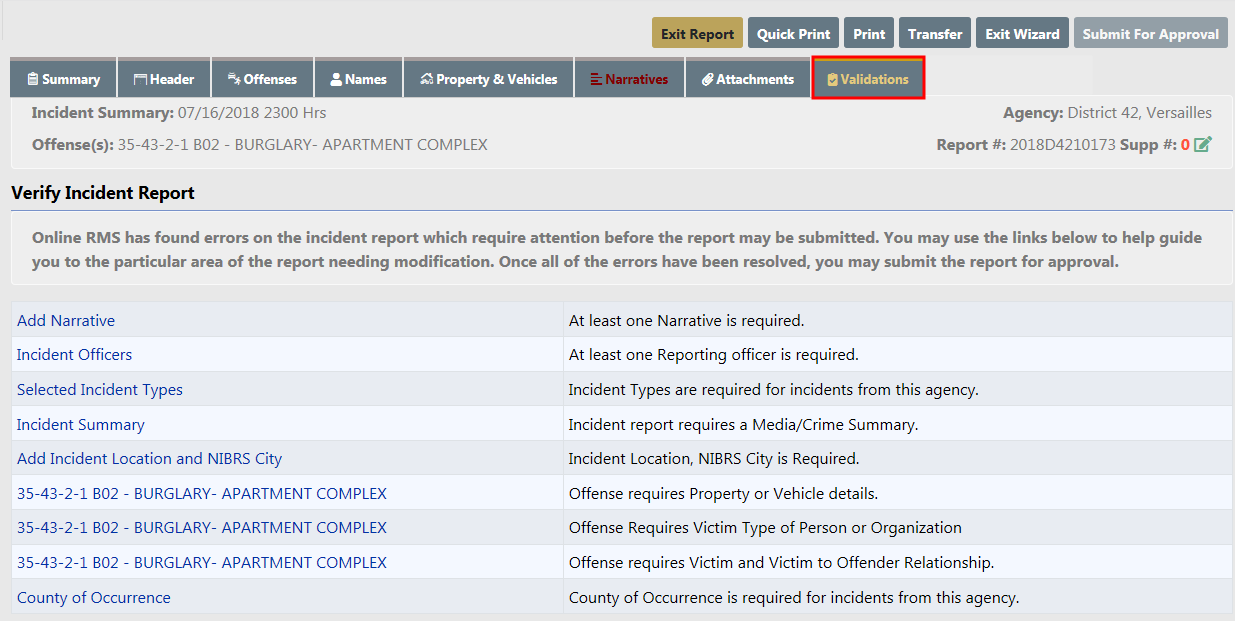This screenshot has width=1235, height=621.
Task: Click Add Incident Location and NIBRS City
Action: [149, 459]
